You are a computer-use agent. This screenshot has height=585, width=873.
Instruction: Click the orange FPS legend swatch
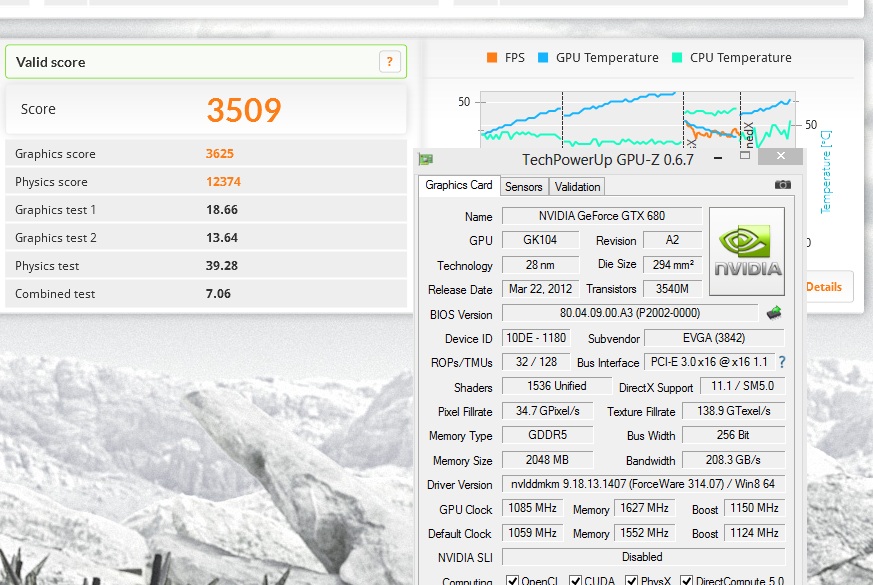coord(491,58)
